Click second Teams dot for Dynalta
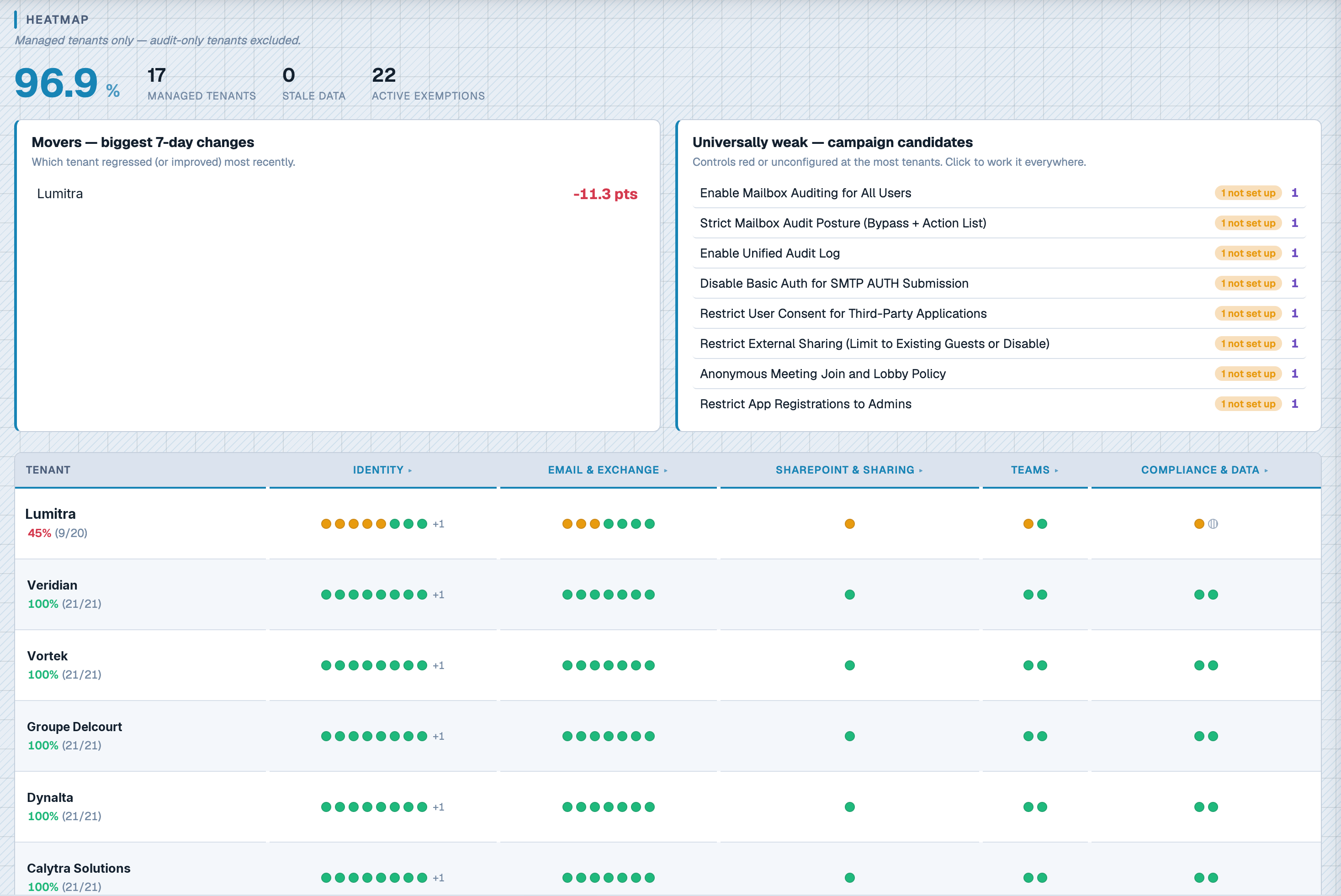The image size is (1341, 896). tap(1042, 807)
